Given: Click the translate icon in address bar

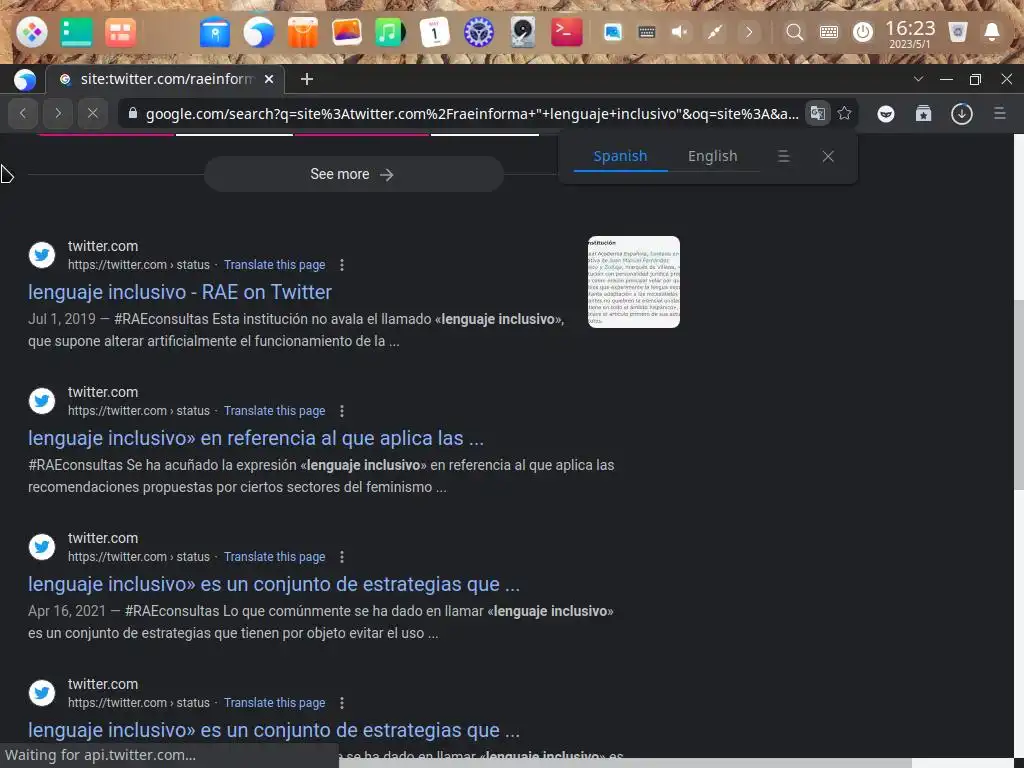Looking at the screenshot, I should click(817, 113).
